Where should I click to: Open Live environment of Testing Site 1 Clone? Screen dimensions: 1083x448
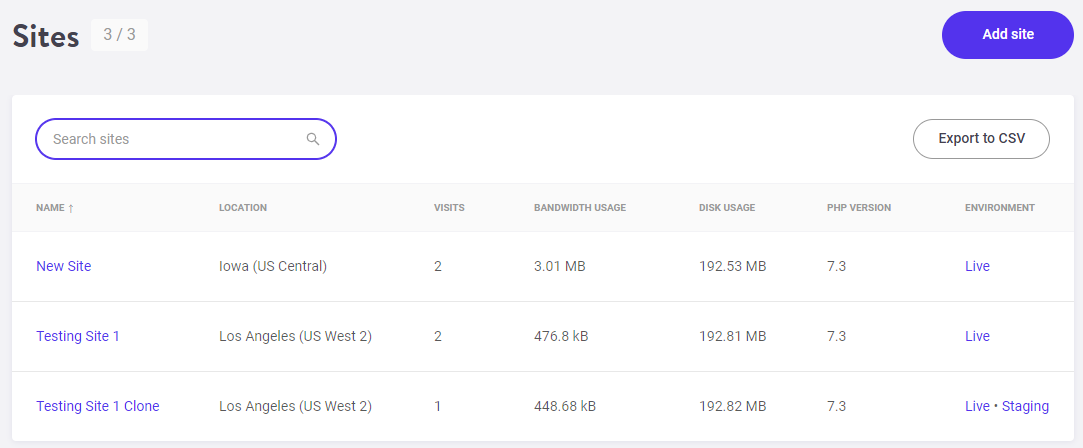click(x=977, y=407)
